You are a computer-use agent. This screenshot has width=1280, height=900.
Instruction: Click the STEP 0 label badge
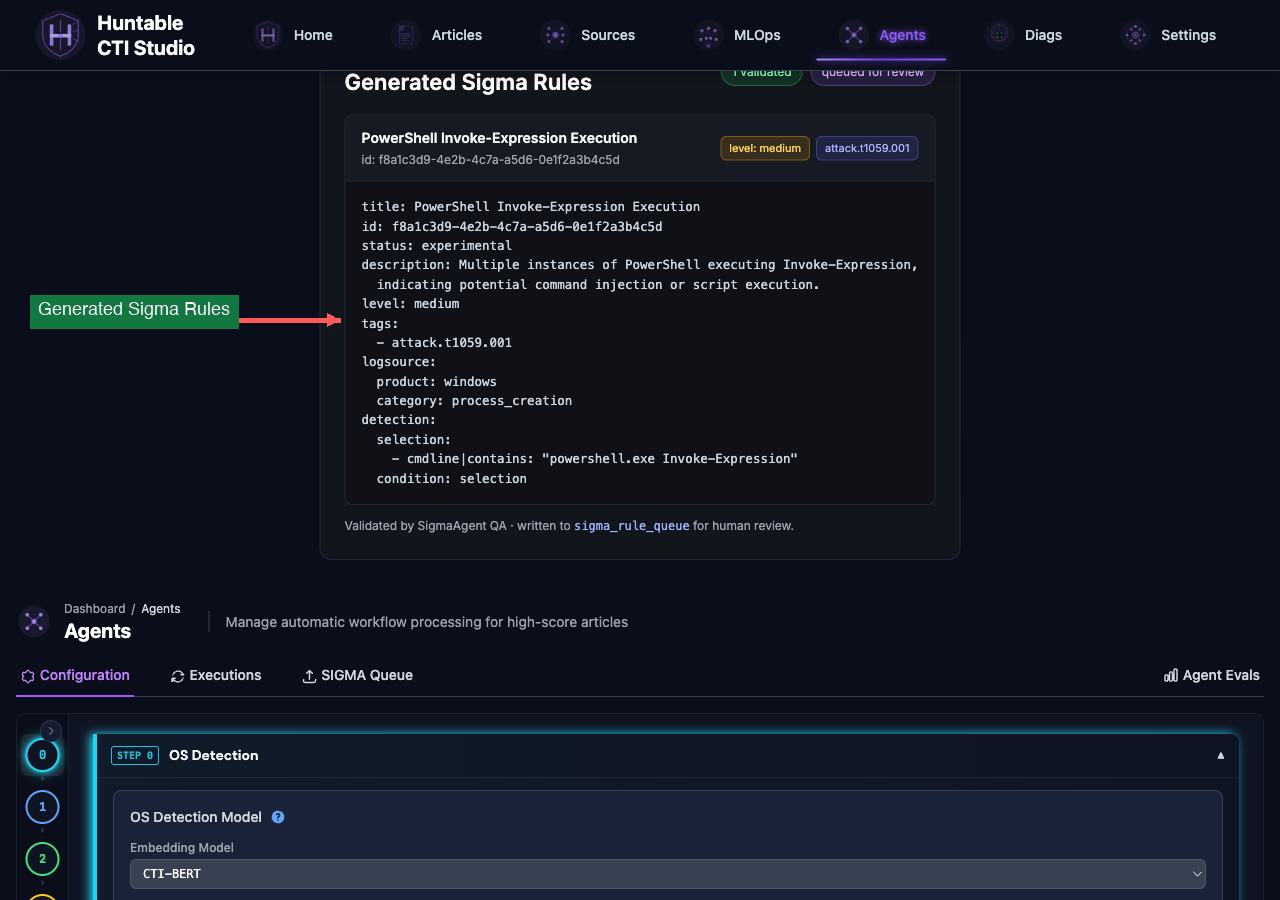[x=135, y=755]
